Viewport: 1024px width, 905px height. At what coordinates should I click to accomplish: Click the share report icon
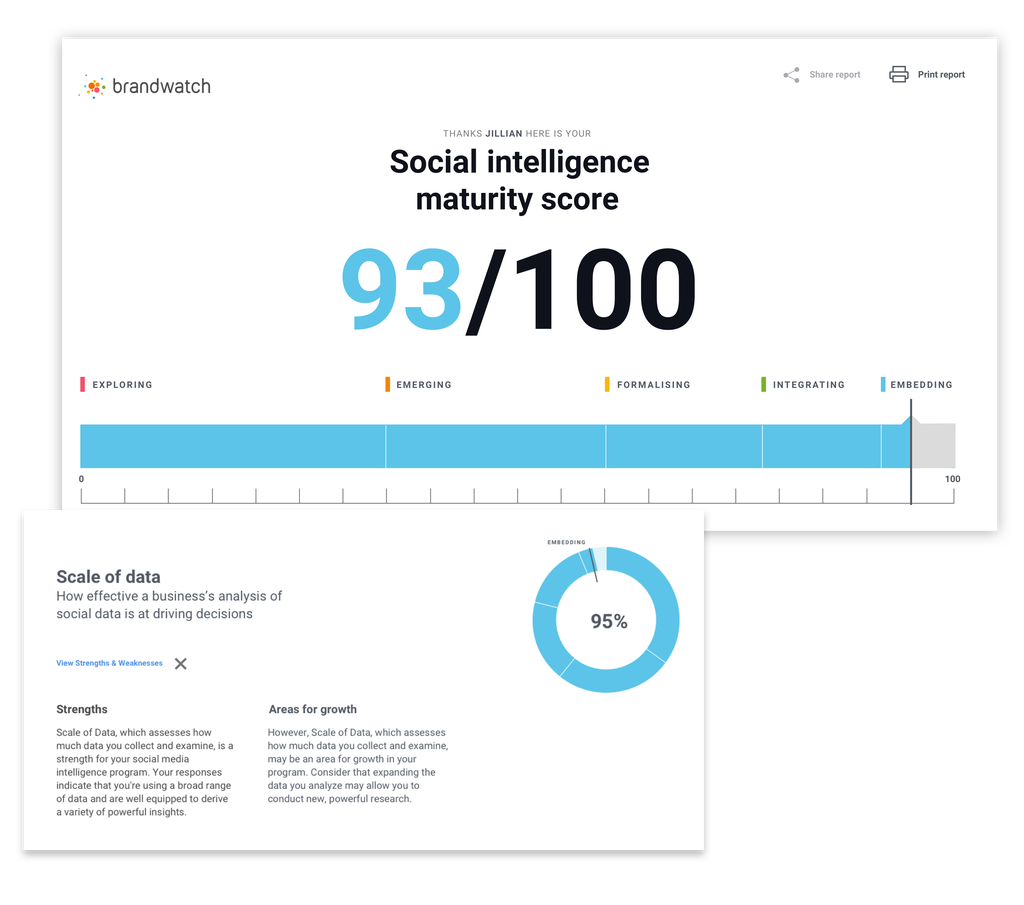pyautogui.click(x=791, y=75)
